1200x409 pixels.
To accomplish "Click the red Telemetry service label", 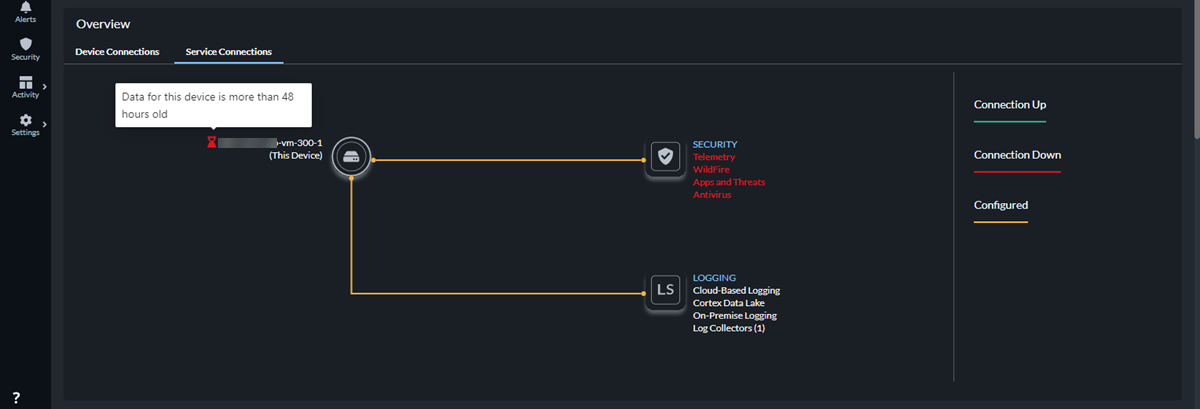I will pyautogui.click(x=713, y=157).
